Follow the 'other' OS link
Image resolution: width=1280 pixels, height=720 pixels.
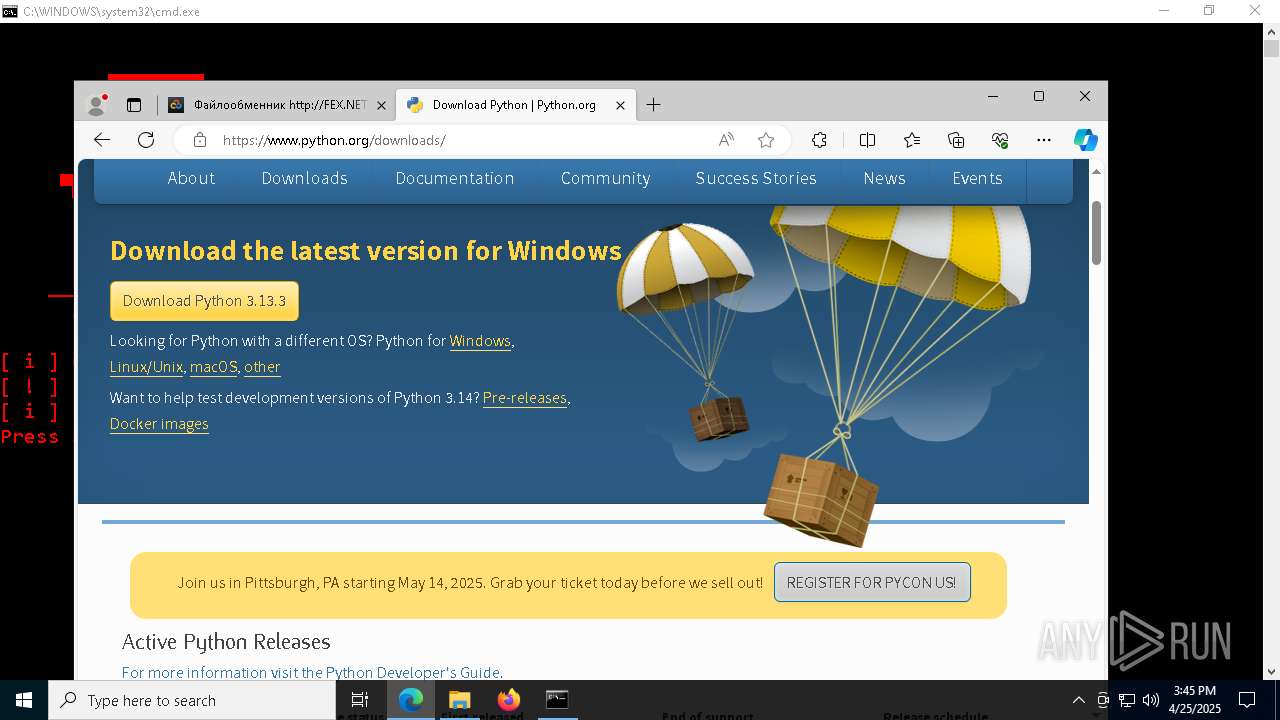[x=262, y=367]
